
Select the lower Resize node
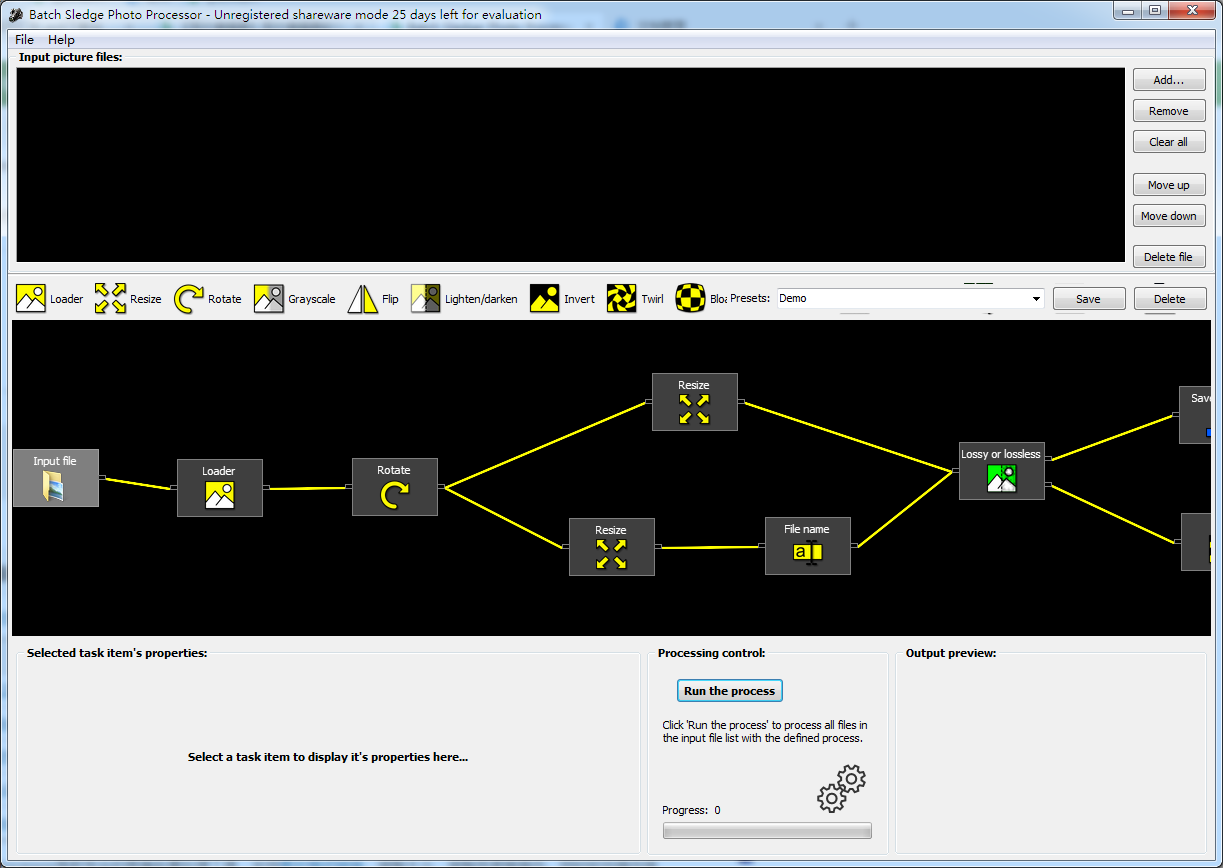612,547
